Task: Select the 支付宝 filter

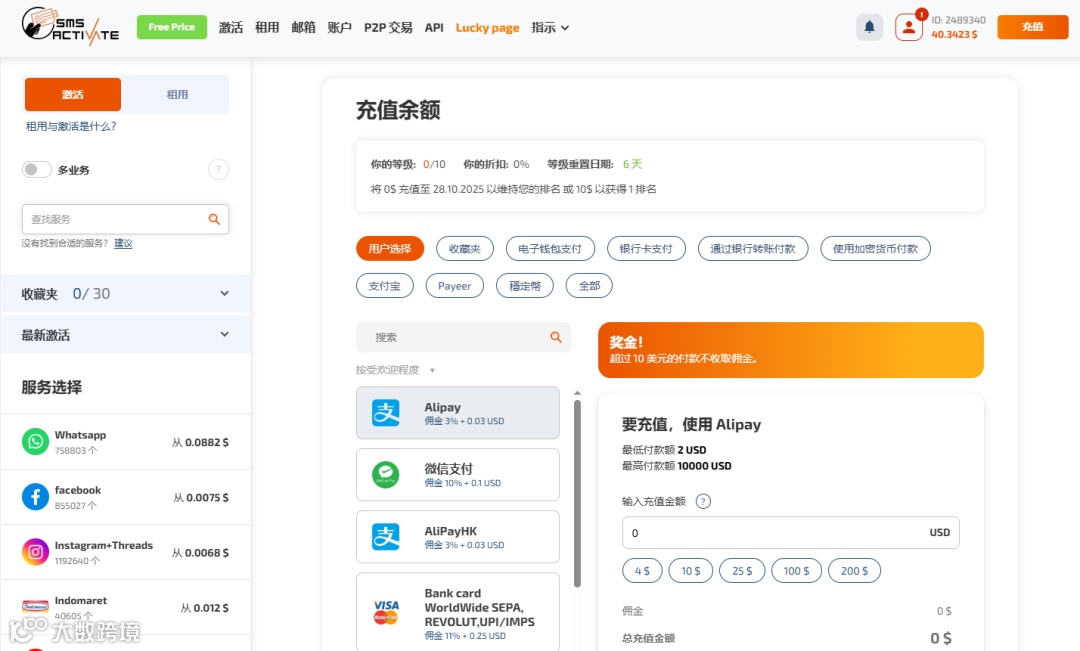Action: coord(384,286)
